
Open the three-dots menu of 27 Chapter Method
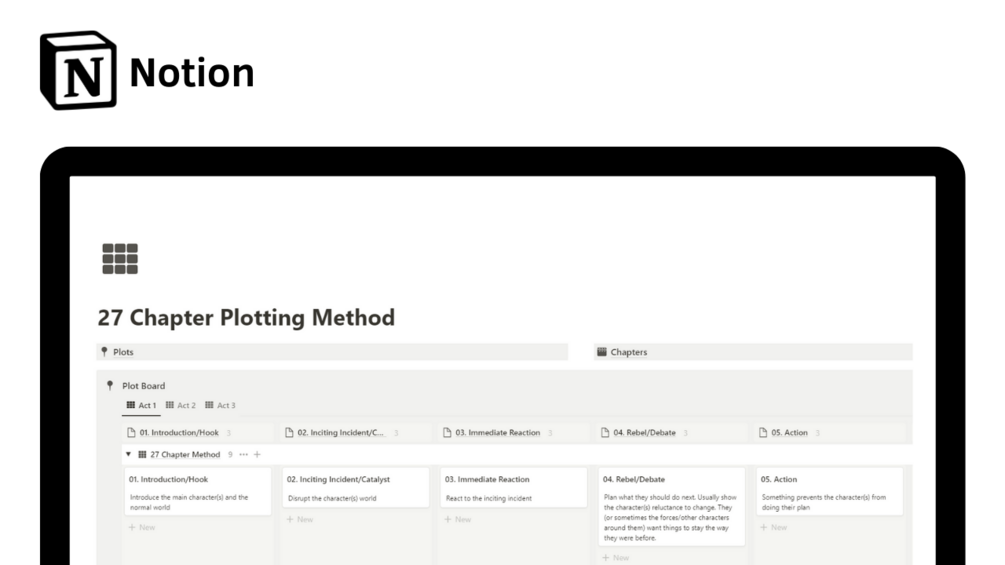pyautogui.click(x=243, y=455)
